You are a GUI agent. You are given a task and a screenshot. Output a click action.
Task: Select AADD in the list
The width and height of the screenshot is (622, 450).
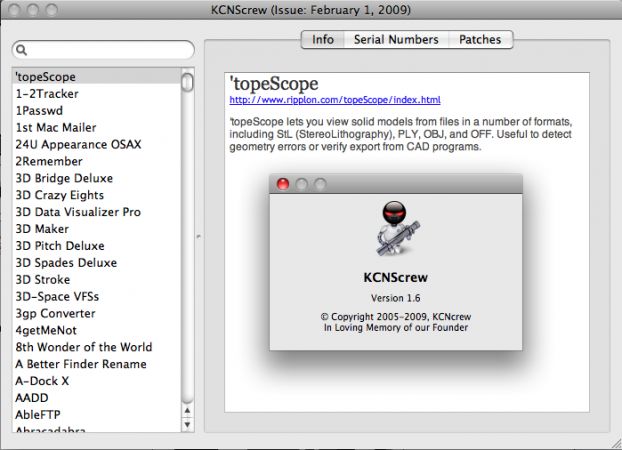tap(96, 398)
